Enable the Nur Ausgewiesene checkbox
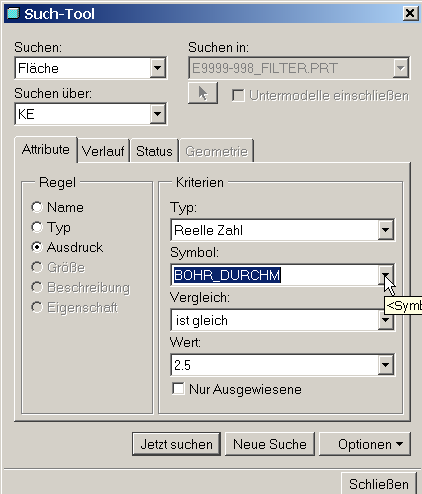 [x=178, y=389]
